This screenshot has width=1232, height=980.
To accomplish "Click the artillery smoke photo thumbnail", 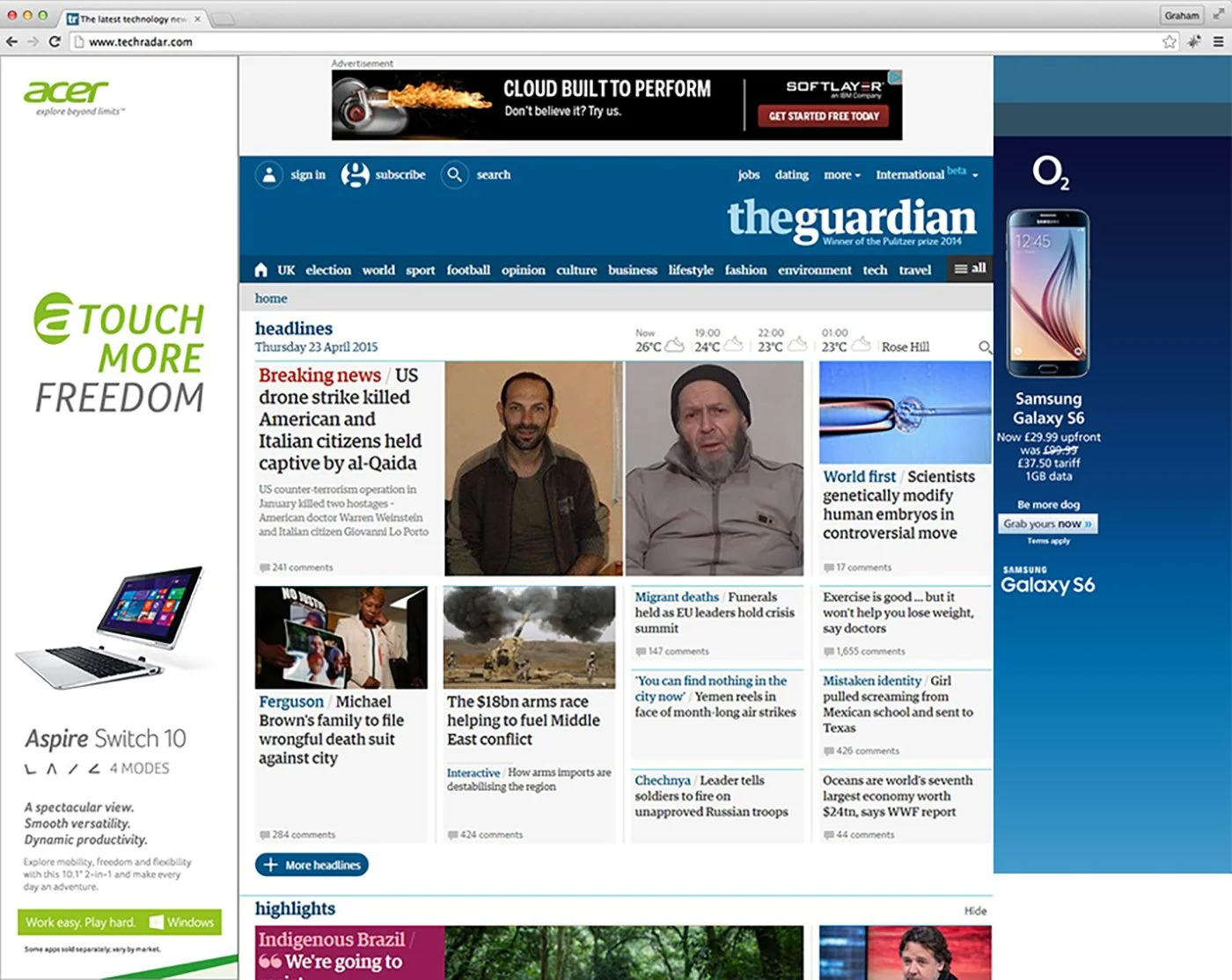I will pyautogui.click(x=530, y=637).
